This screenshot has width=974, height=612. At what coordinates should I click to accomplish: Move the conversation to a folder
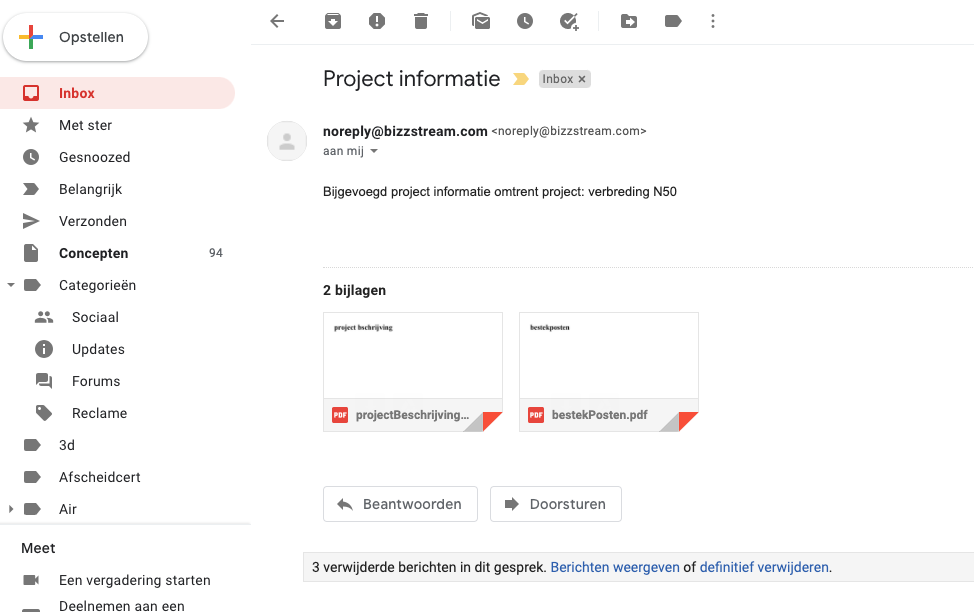pyautogui.click(x=629, y=20)
